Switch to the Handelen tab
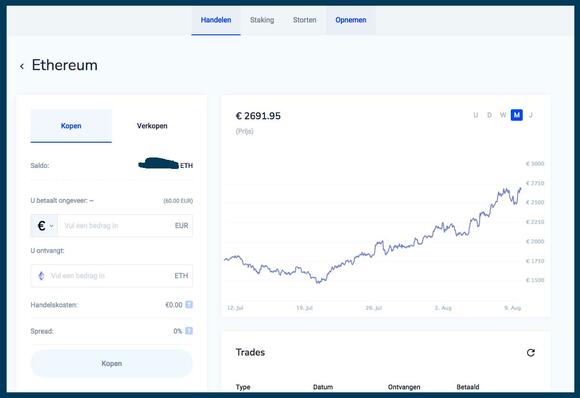This screenshot has height=398, width=580. (216, 20)
